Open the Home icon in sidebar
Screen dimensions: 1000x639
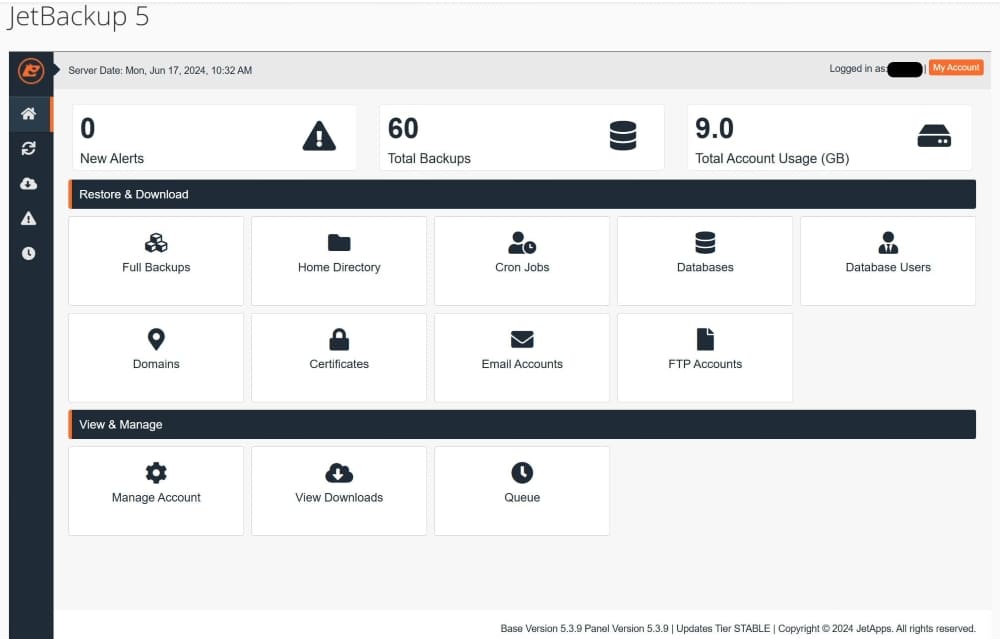point(29,114)
